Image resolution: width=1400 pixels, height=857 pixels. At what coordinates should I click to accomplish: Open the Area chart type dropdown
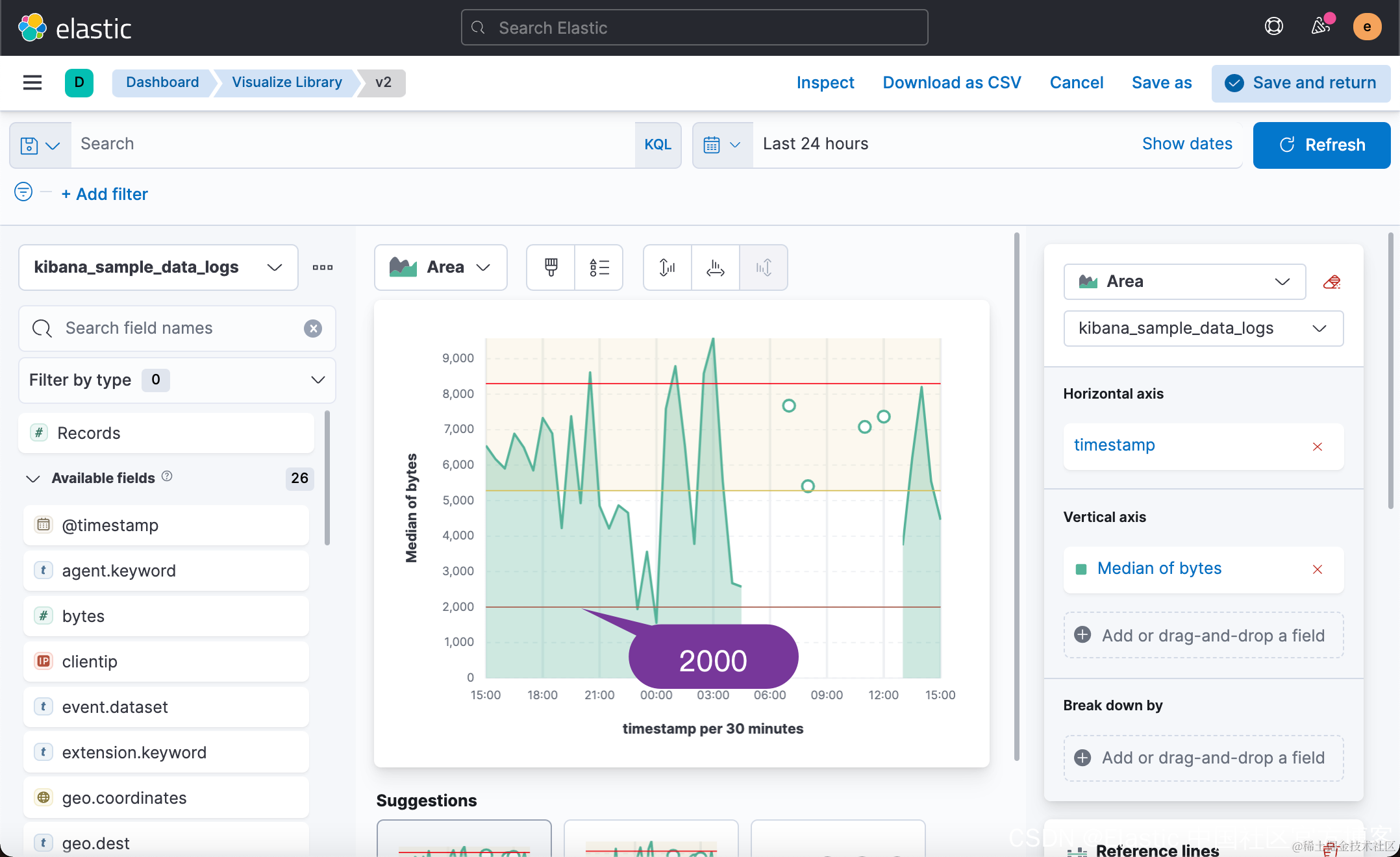[x=440, y=267]
